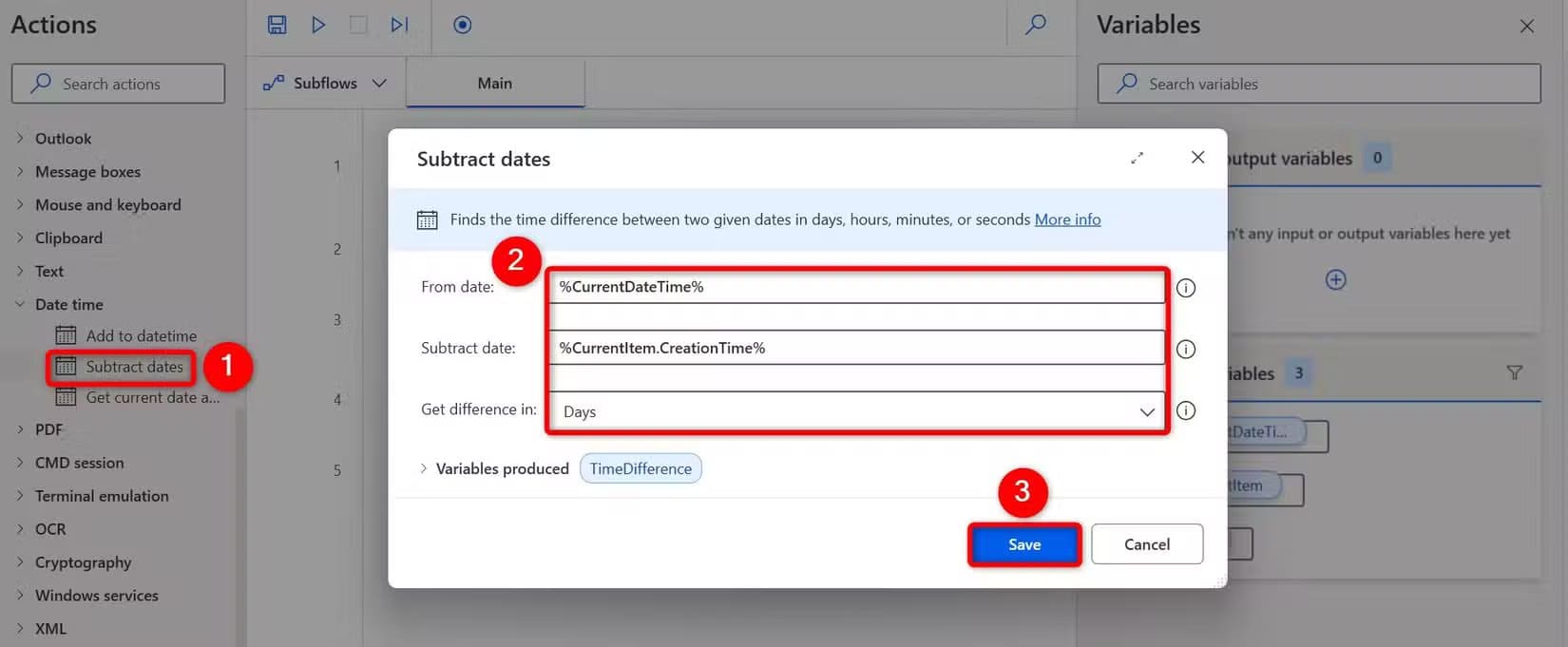This screenshot has width=1568, height=647.
Task: Collapse the Date time group
Action: (20, 304)
